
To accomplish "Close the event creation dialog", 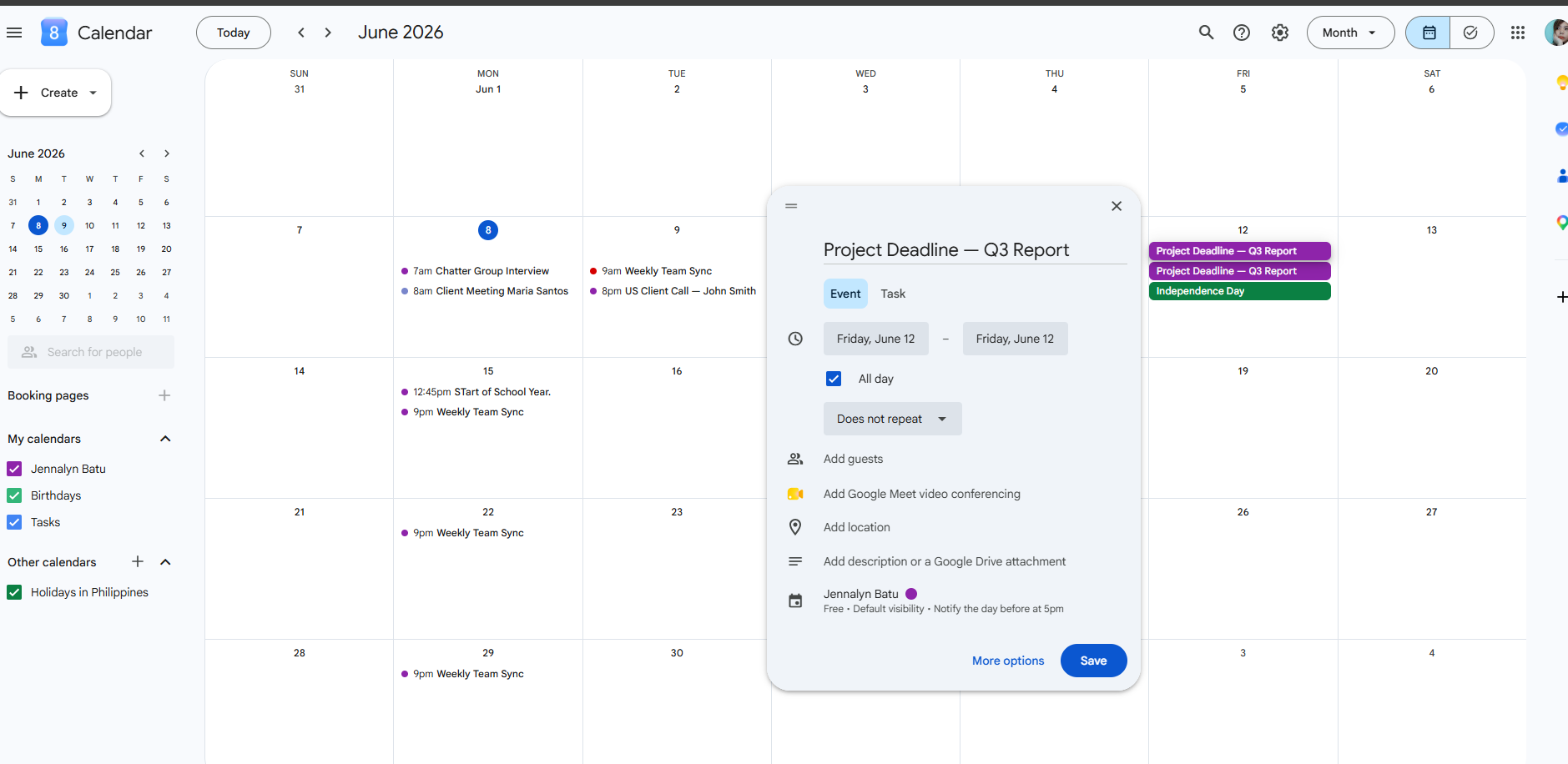I will click(x=1117, y=206).
